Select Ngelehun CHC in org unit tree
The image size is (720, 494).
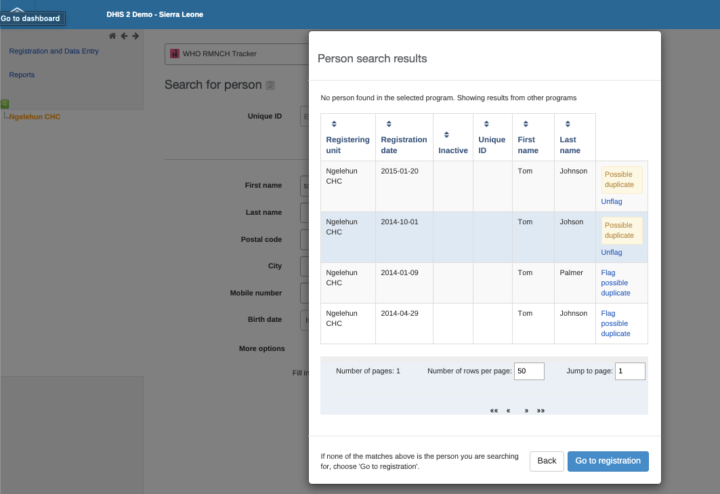[35, 117]
